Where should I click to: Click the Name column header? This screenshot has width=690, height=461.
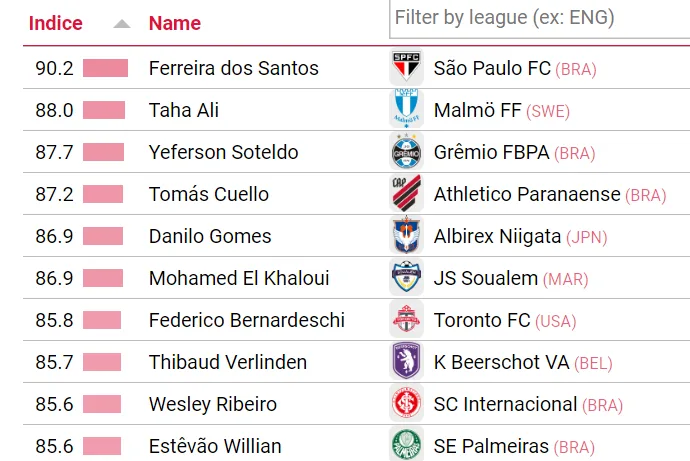coord(175,23)
